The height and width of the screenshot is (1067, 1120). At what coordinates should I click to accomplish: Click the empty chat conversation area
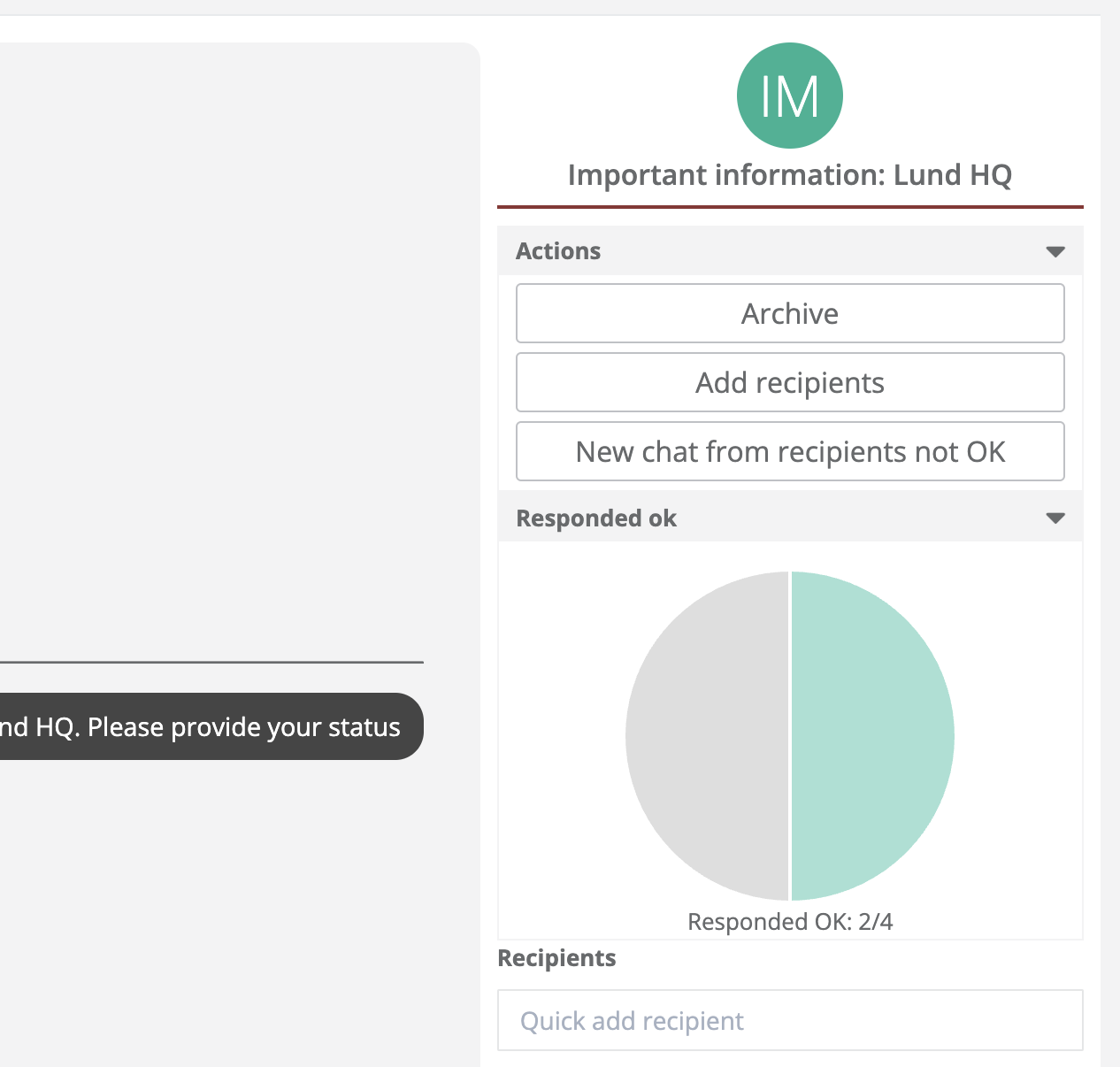pos(239,354)
